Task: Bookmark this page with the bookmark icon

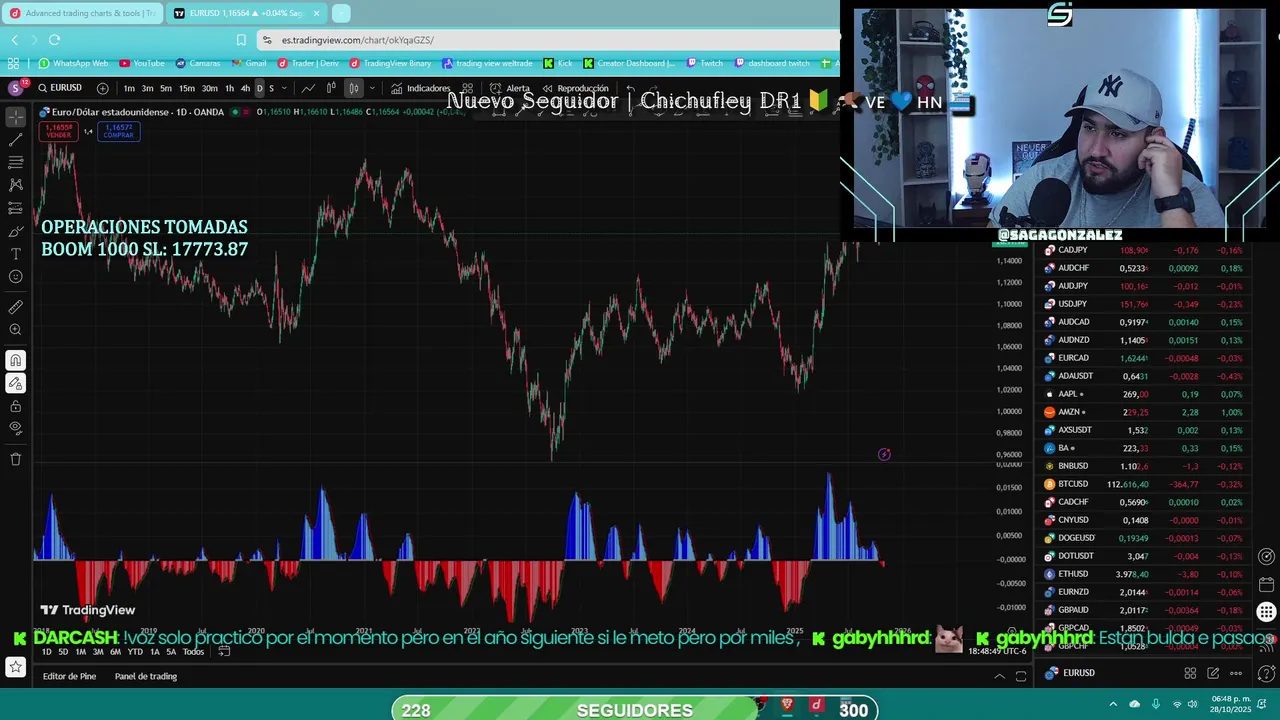Action: pyautogui.click(x=241, y=40)
